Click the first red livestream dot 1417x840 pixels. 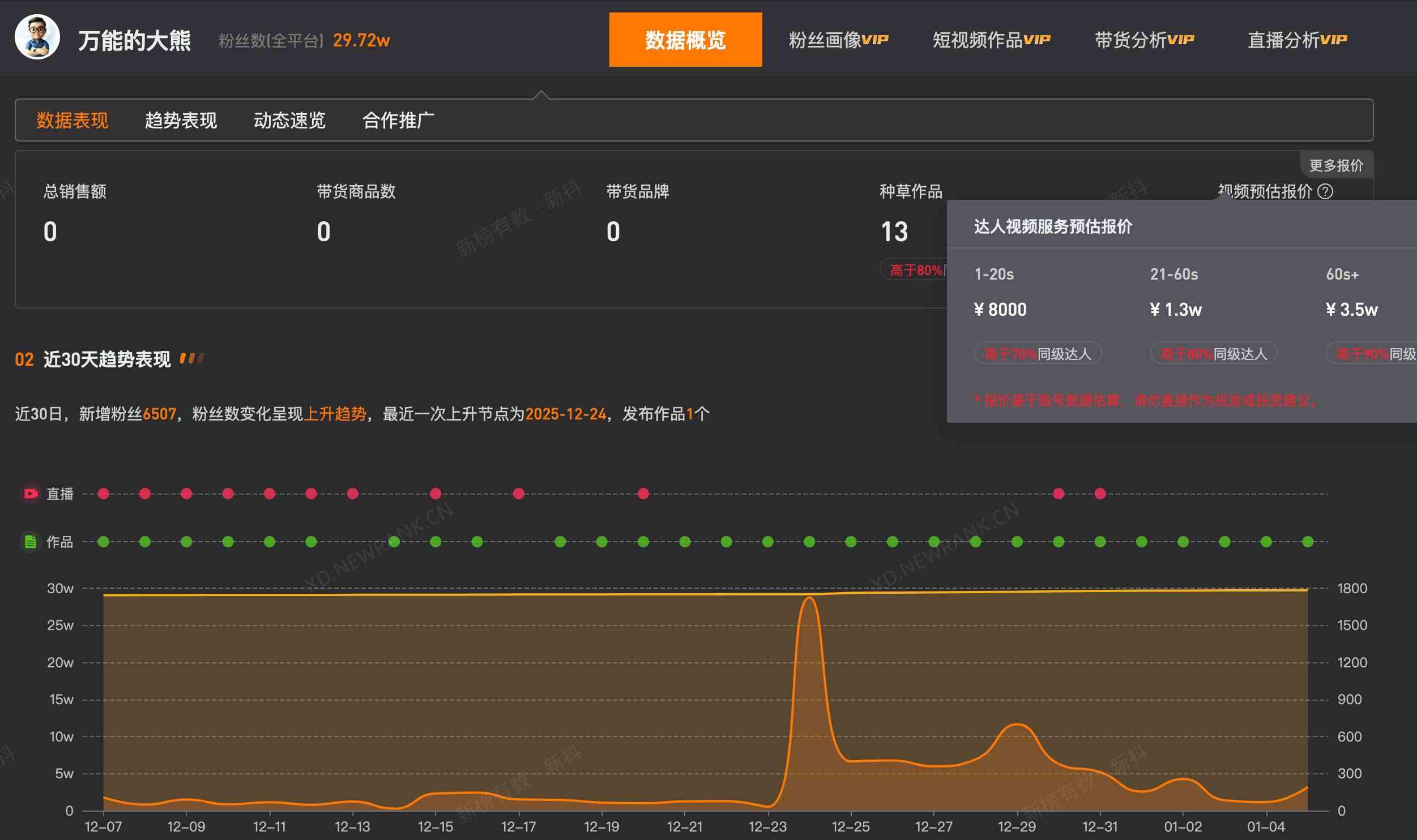click(103, 494)
